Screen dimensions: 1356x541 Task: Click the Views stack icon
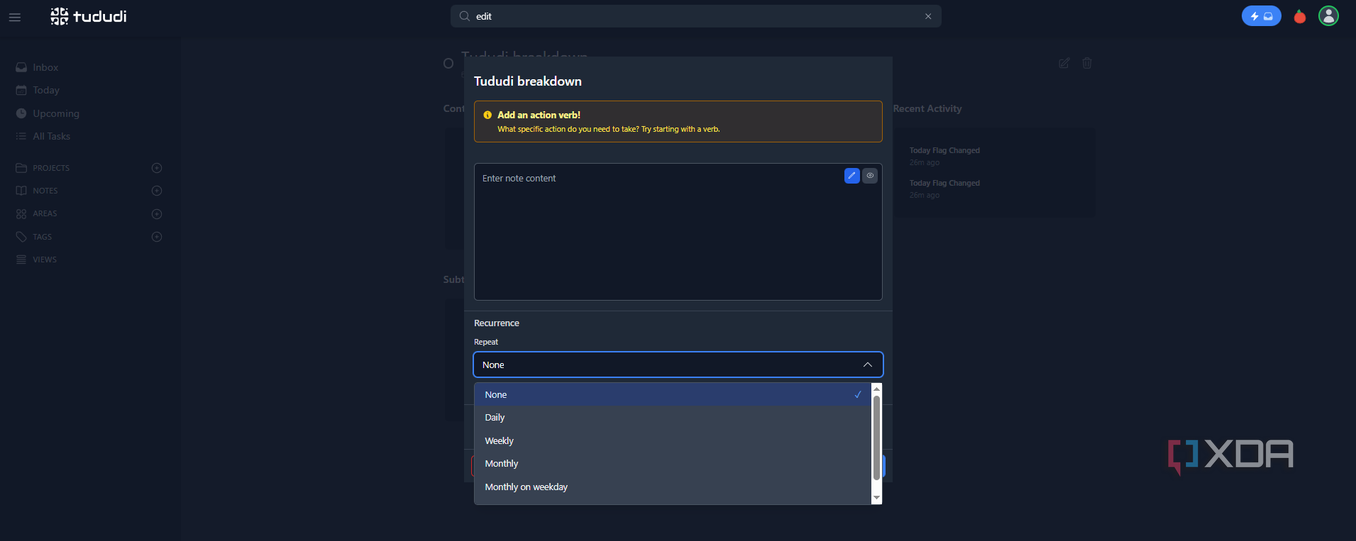coord(21,260)
